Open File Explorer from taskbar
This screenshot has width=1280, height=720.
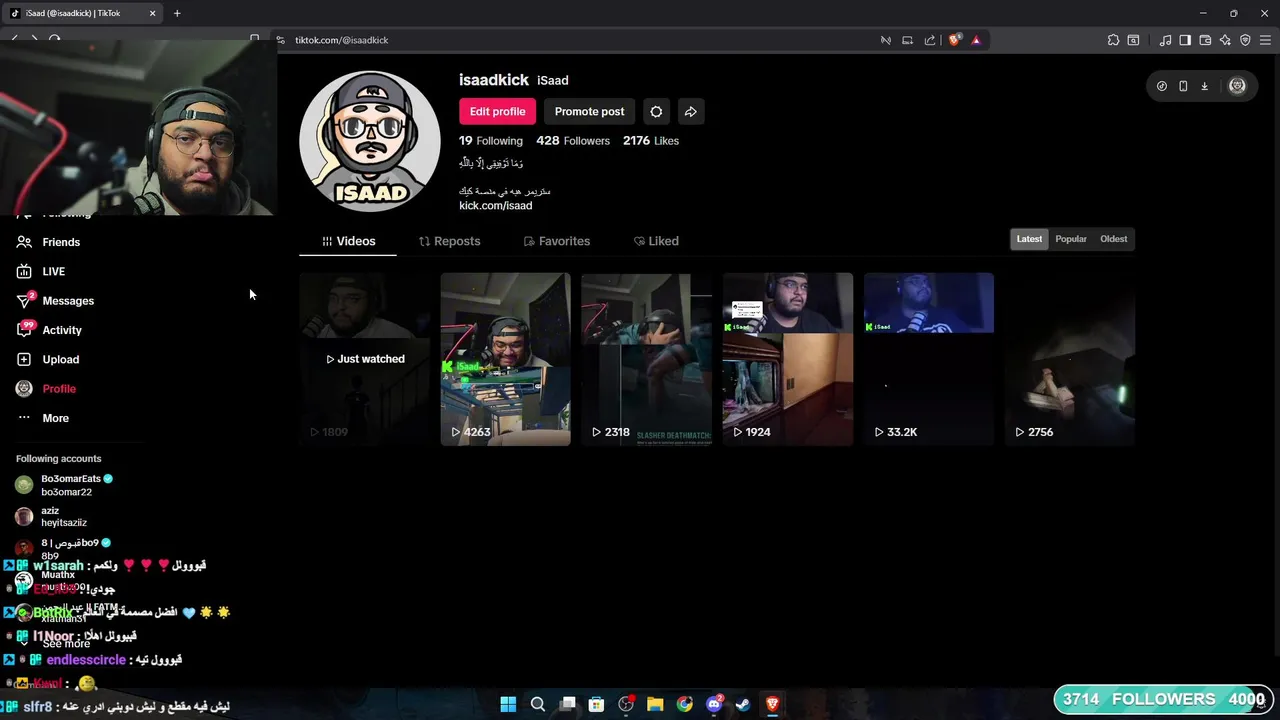[655, 704]
